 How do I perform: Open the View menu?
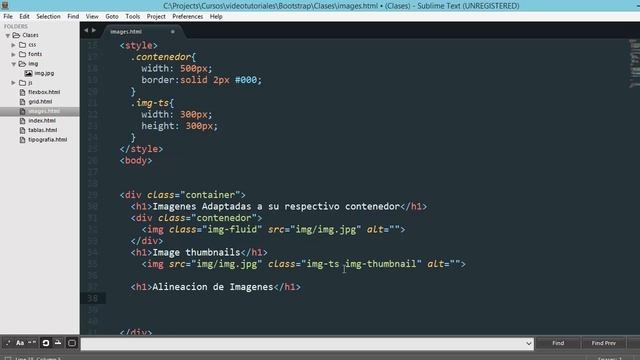[x=92, y=16]
